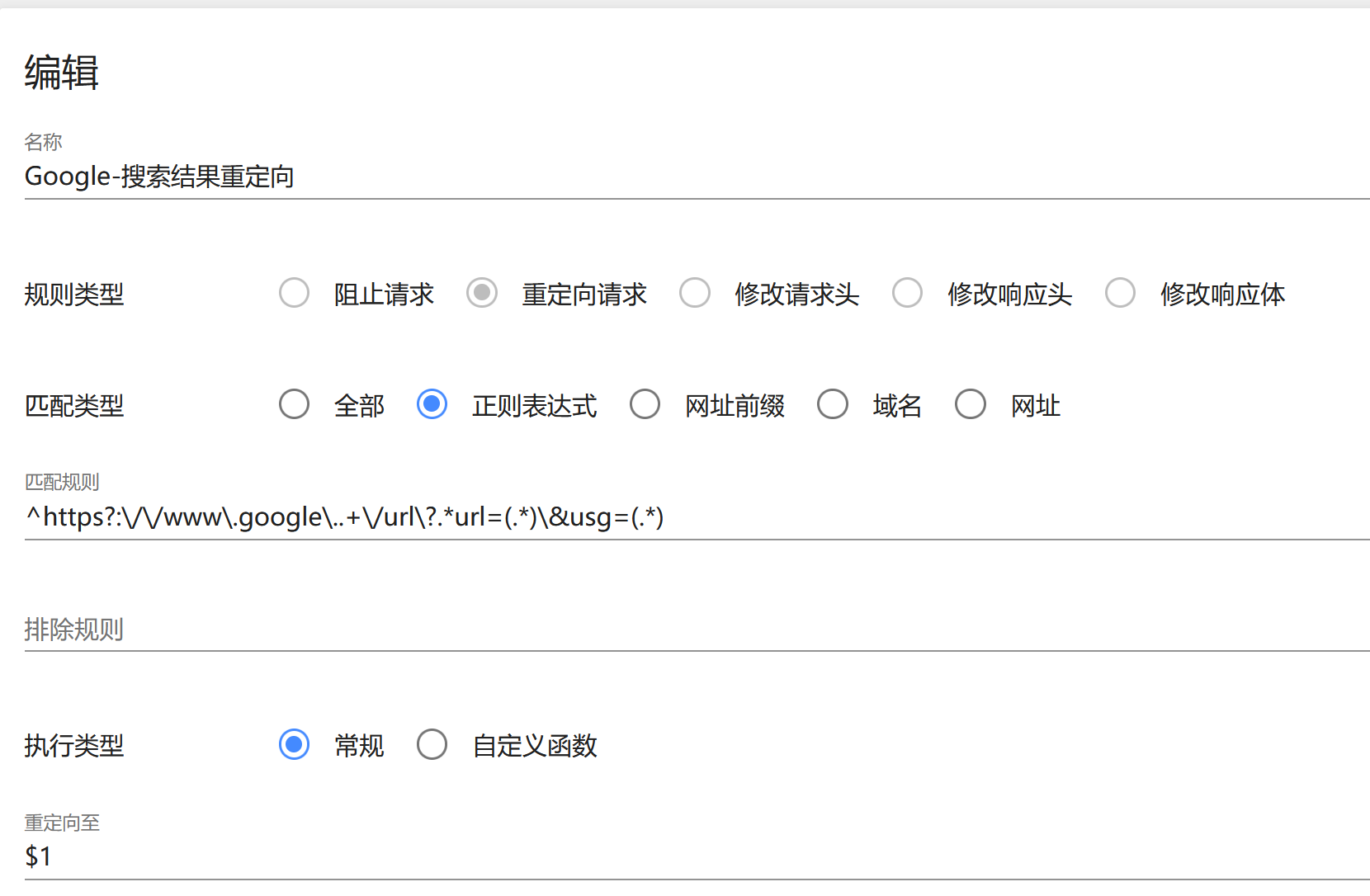The height and width of the screenshot is (896, 1370).
Task: Choose 域名 as the match type
Action: click(x=833, y=404)
